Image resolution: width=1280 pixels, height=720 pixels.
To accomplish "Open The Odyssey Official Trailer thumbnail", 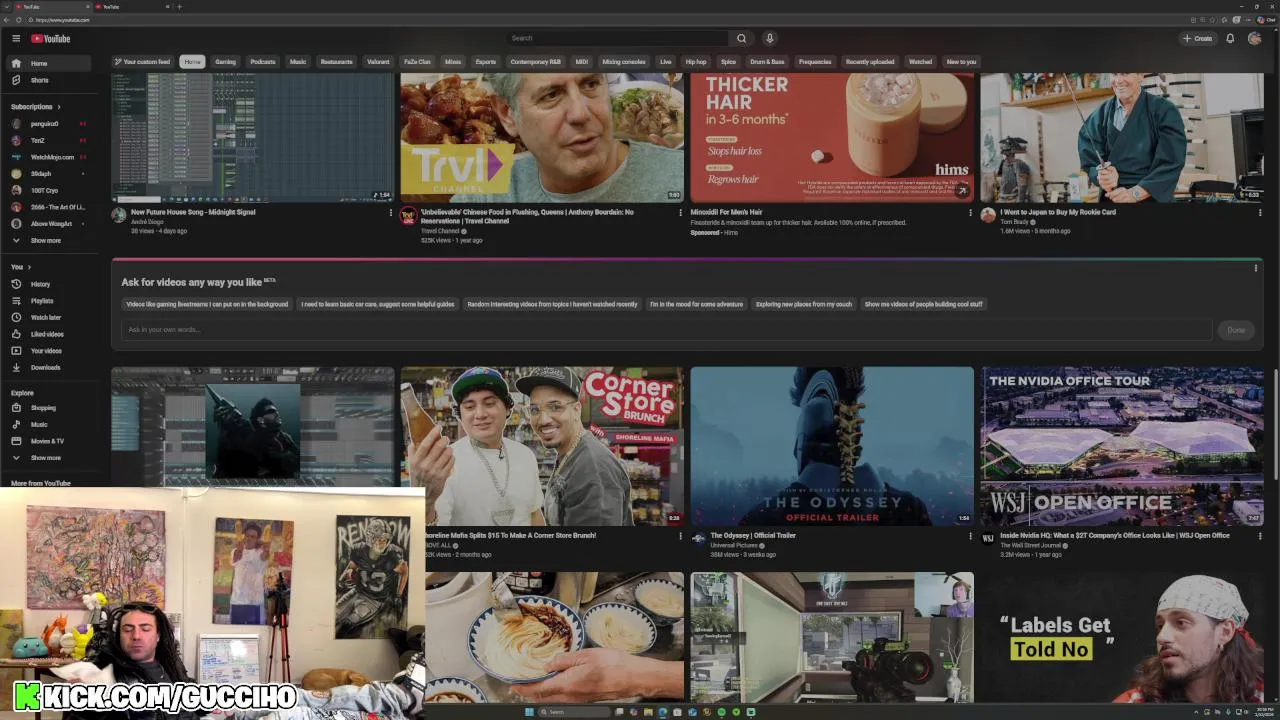I will click(x=832, y=446).
